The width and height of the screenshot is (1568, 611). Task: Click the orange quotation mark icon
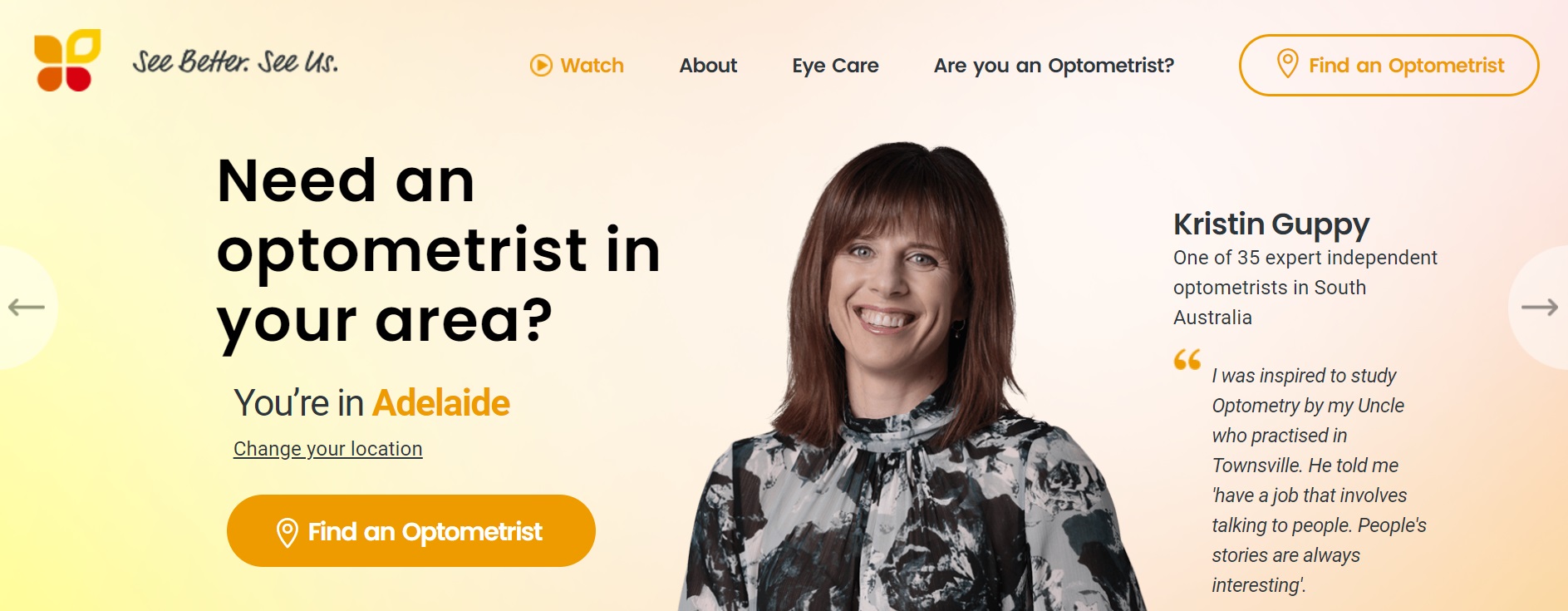point(1187,359)
